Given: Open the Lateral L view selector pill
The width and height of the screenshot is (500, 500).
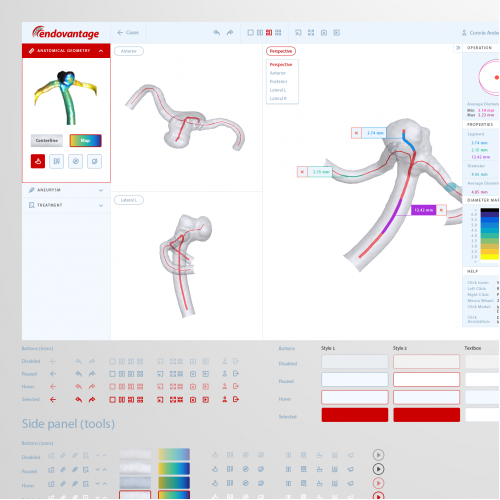Looking at the screenshot, I should coord(129,200).
